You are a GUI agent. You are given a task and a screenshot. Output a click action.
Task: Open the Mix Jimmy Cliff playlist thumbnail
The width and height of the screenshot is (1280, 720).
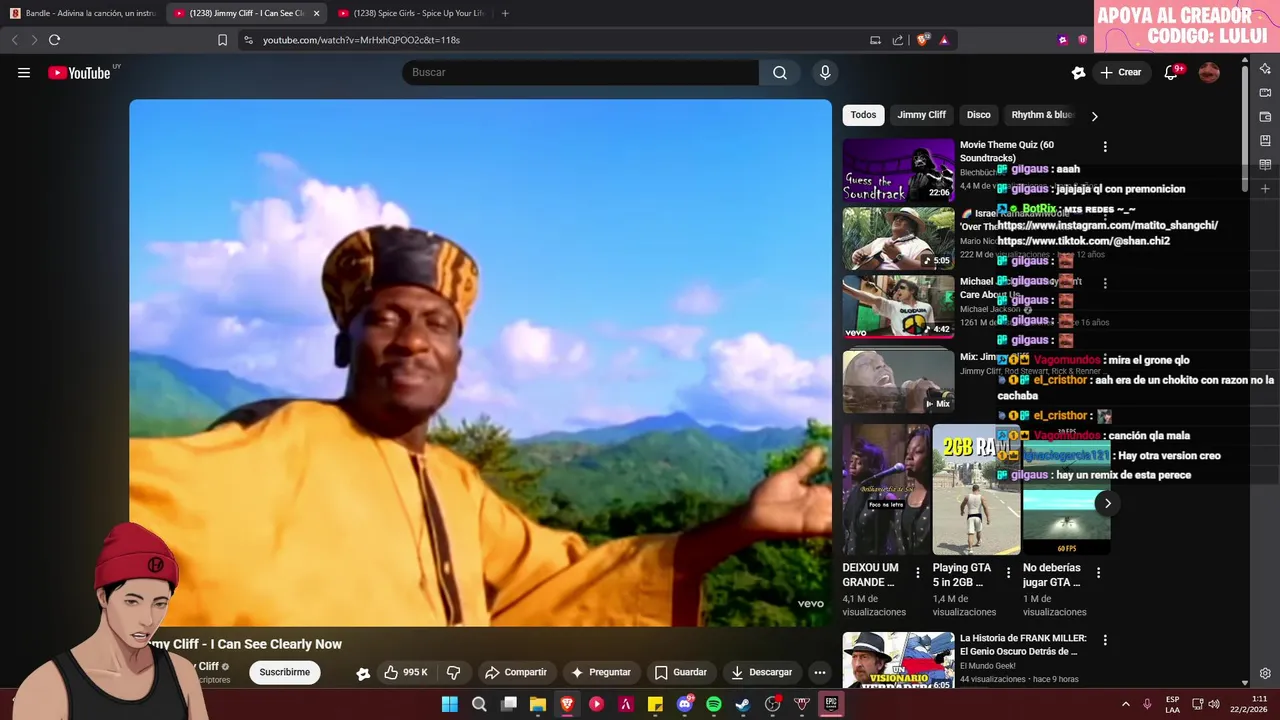tap(898, 380)
